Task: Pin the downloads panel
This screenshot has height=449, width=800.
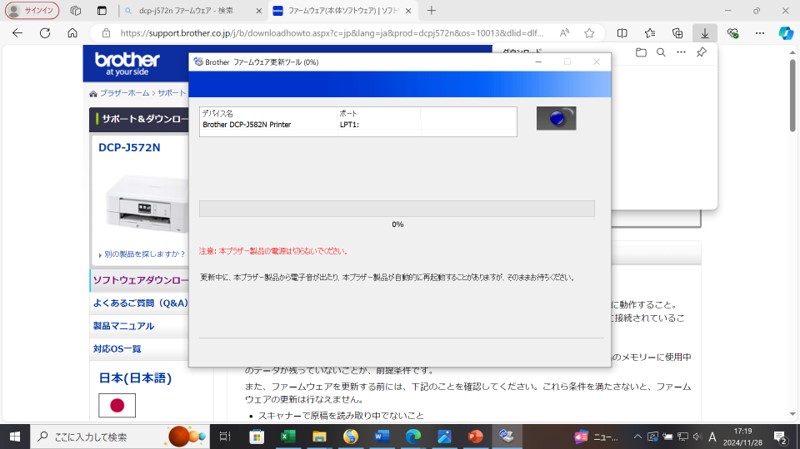Action: [702, 52]
